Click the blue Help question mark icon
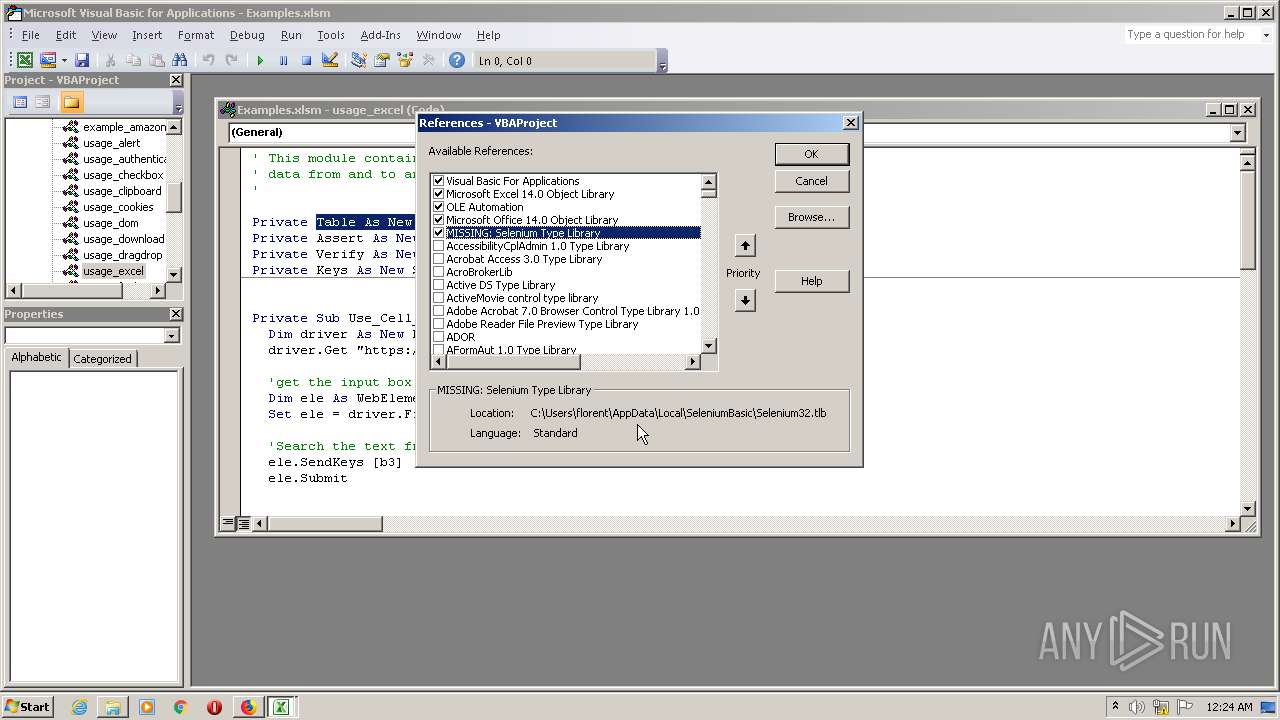1280x720 pixels. click(457, 61)
